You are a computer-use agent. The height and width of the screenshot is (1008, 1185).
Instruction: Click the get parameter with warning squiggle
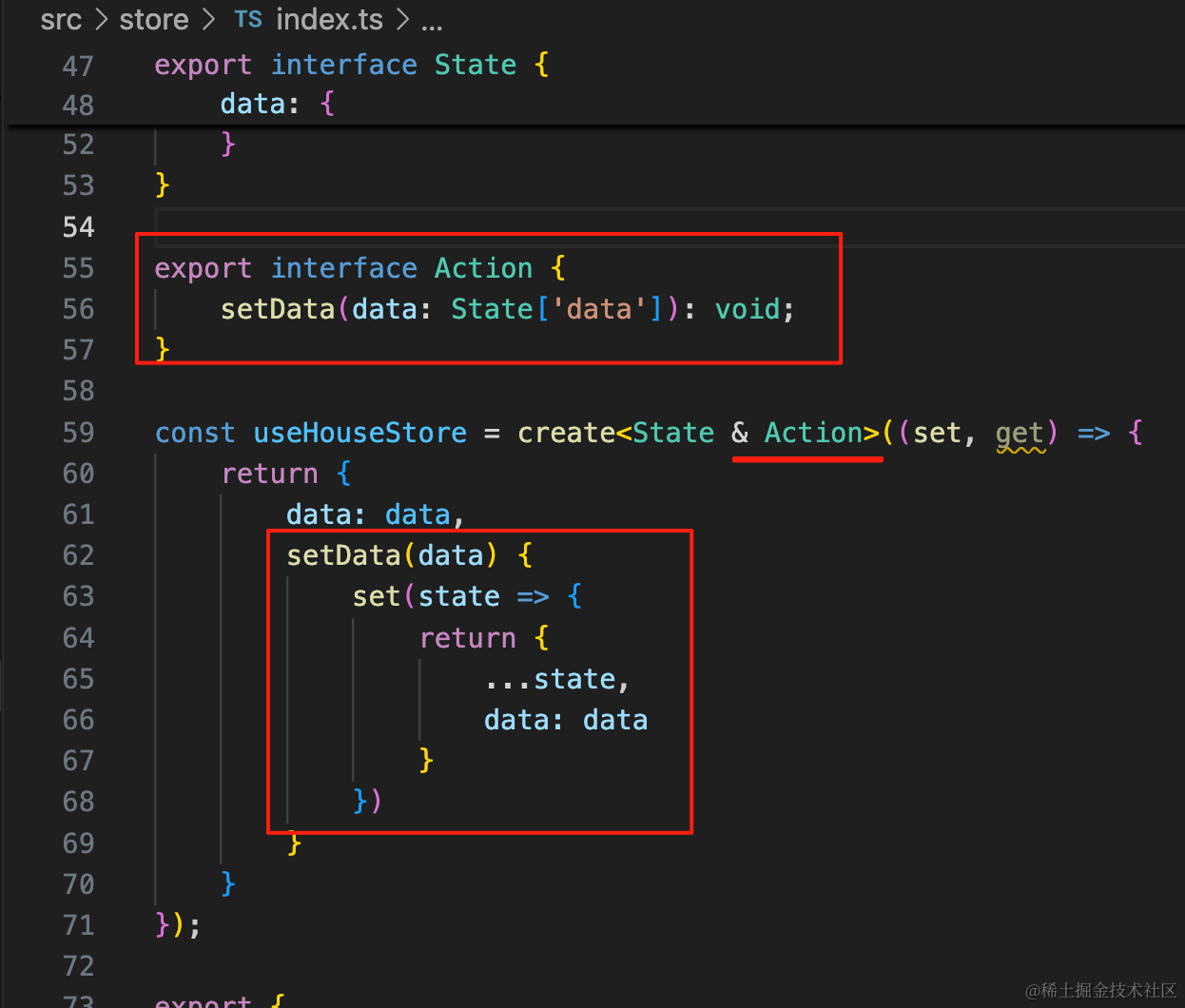(1020, 435)
